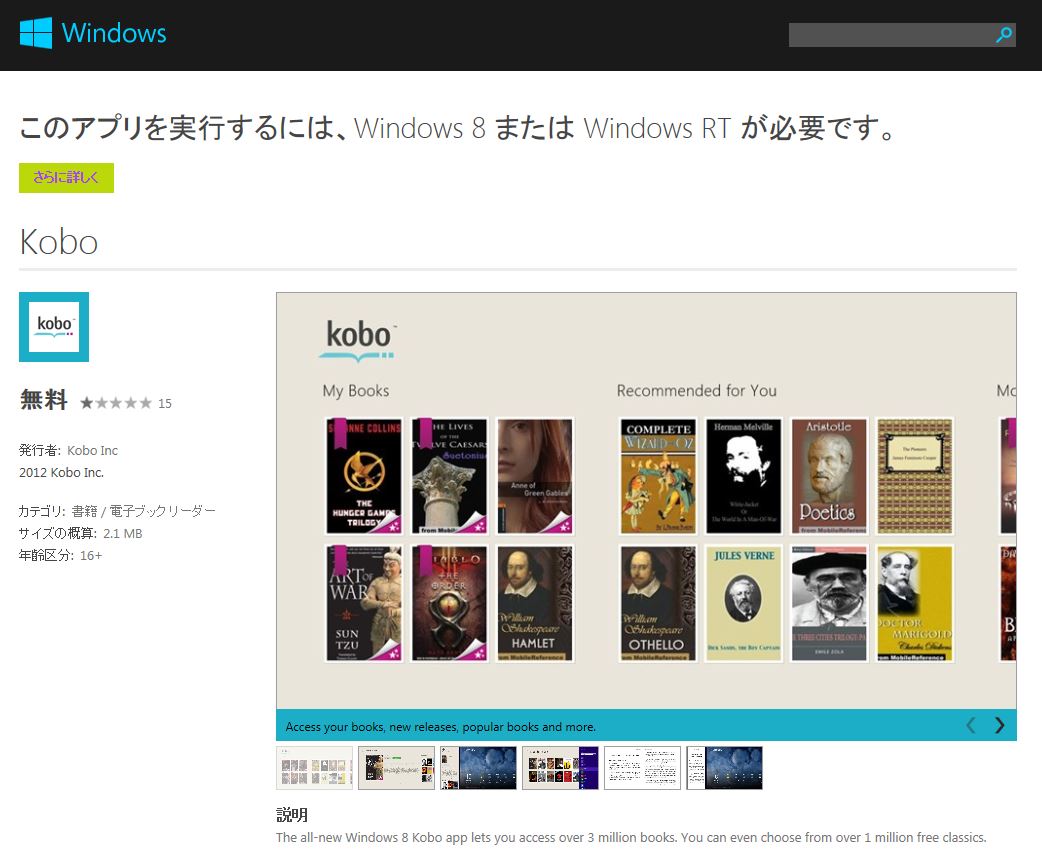
Task: Select the third screenshot thumbnail
Action: coord(478,768)
